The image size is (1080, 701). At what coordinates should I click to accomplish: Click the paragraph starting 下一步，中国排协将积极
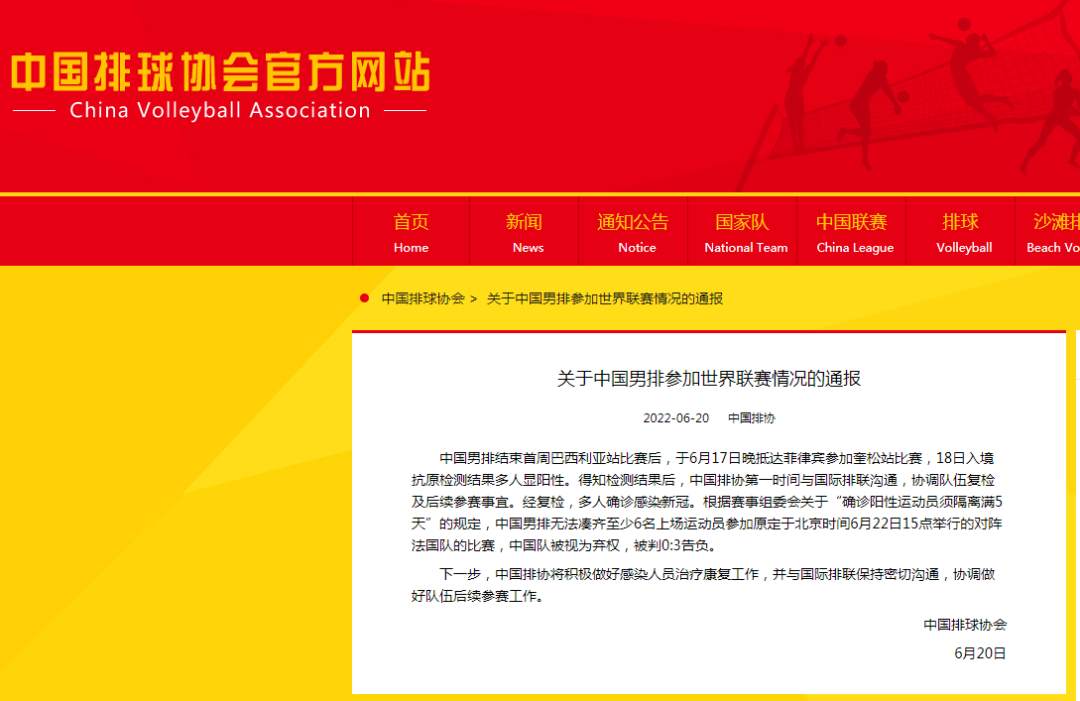(703, 585)
